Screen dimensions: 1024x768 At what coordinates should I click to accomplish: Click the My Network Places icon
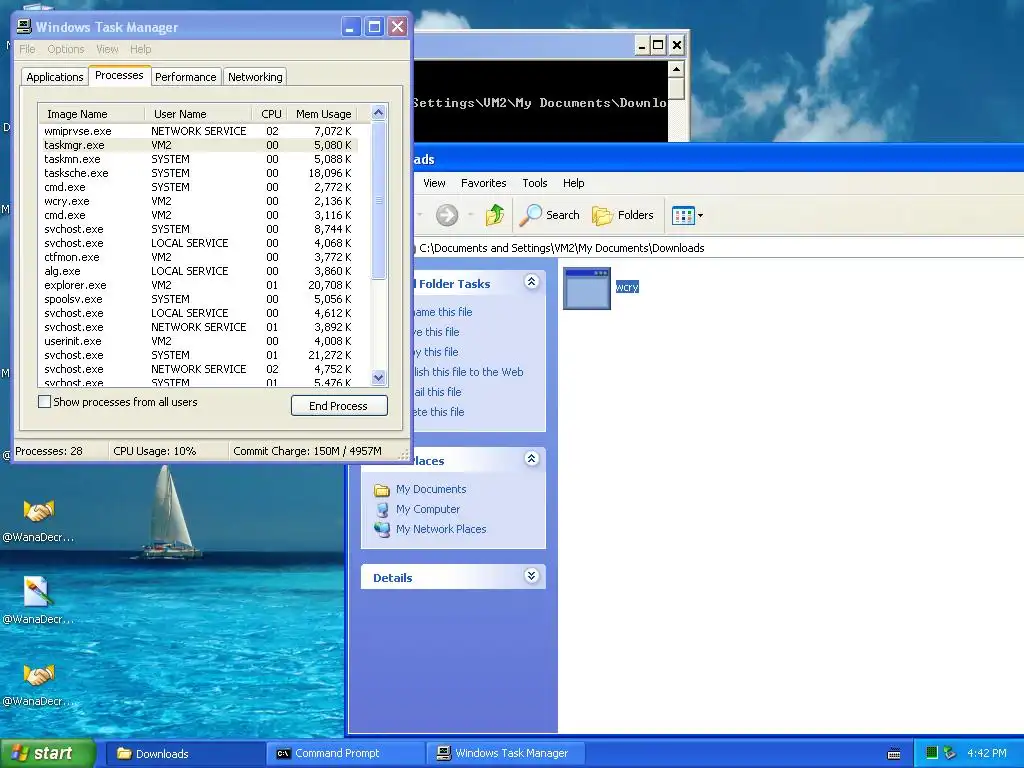click(381, 530)
